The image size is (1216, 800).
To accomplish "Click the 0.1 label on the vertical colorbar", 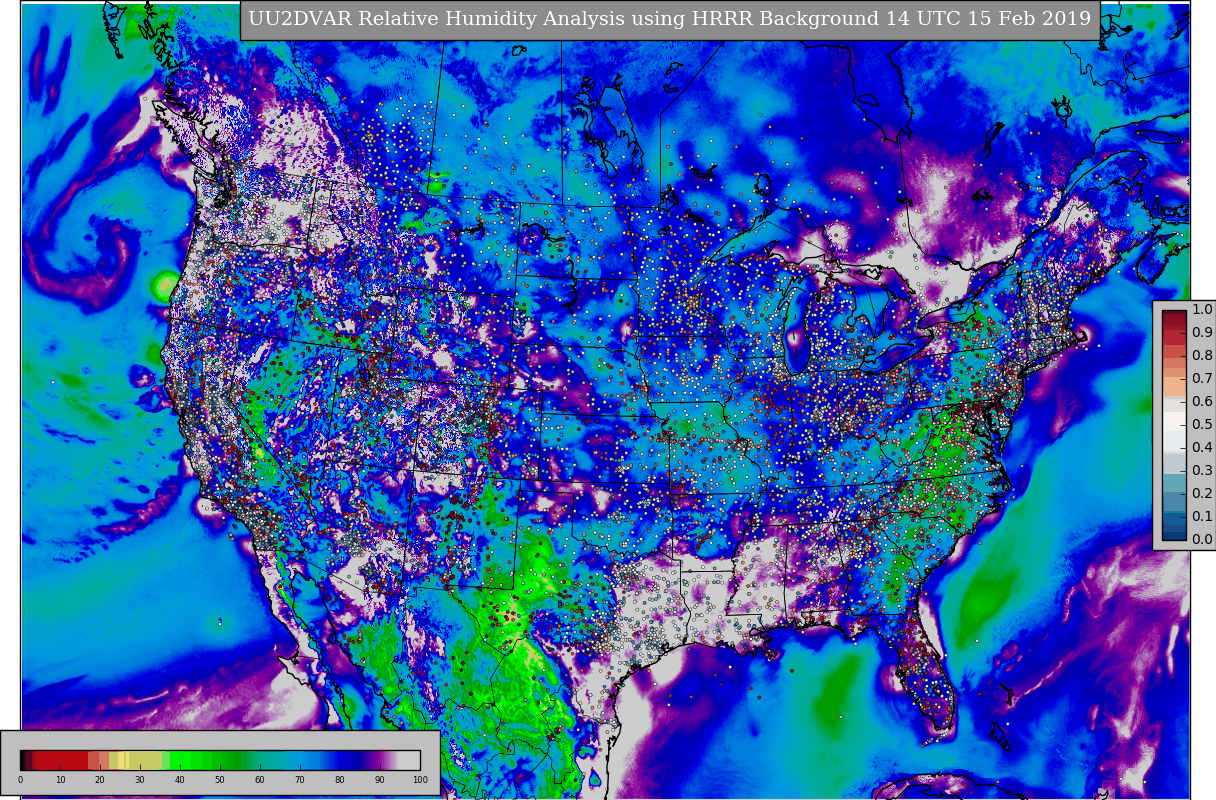I will click(1202, 516).
